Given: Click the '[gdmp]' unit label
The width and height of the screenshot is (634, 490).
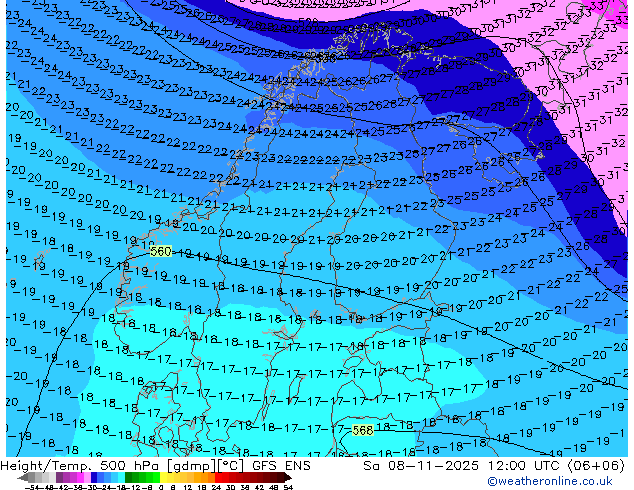Looking at the screenshot, I should pos(191,466).
